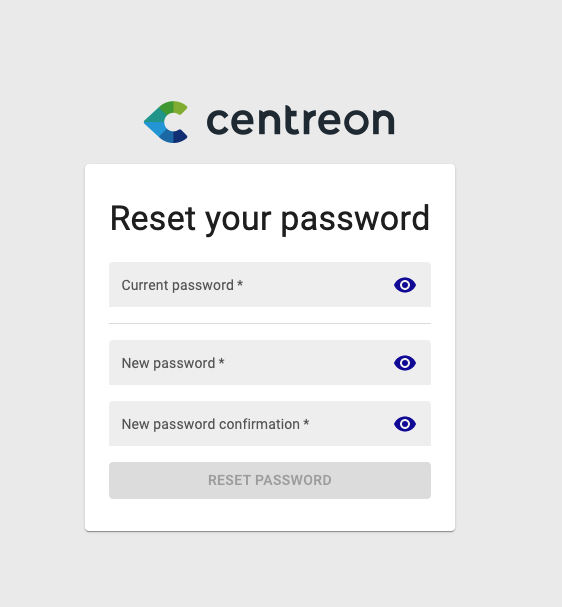Focus the New password input field
This screenshot has width=562, height=607.
tap(270, 362)
